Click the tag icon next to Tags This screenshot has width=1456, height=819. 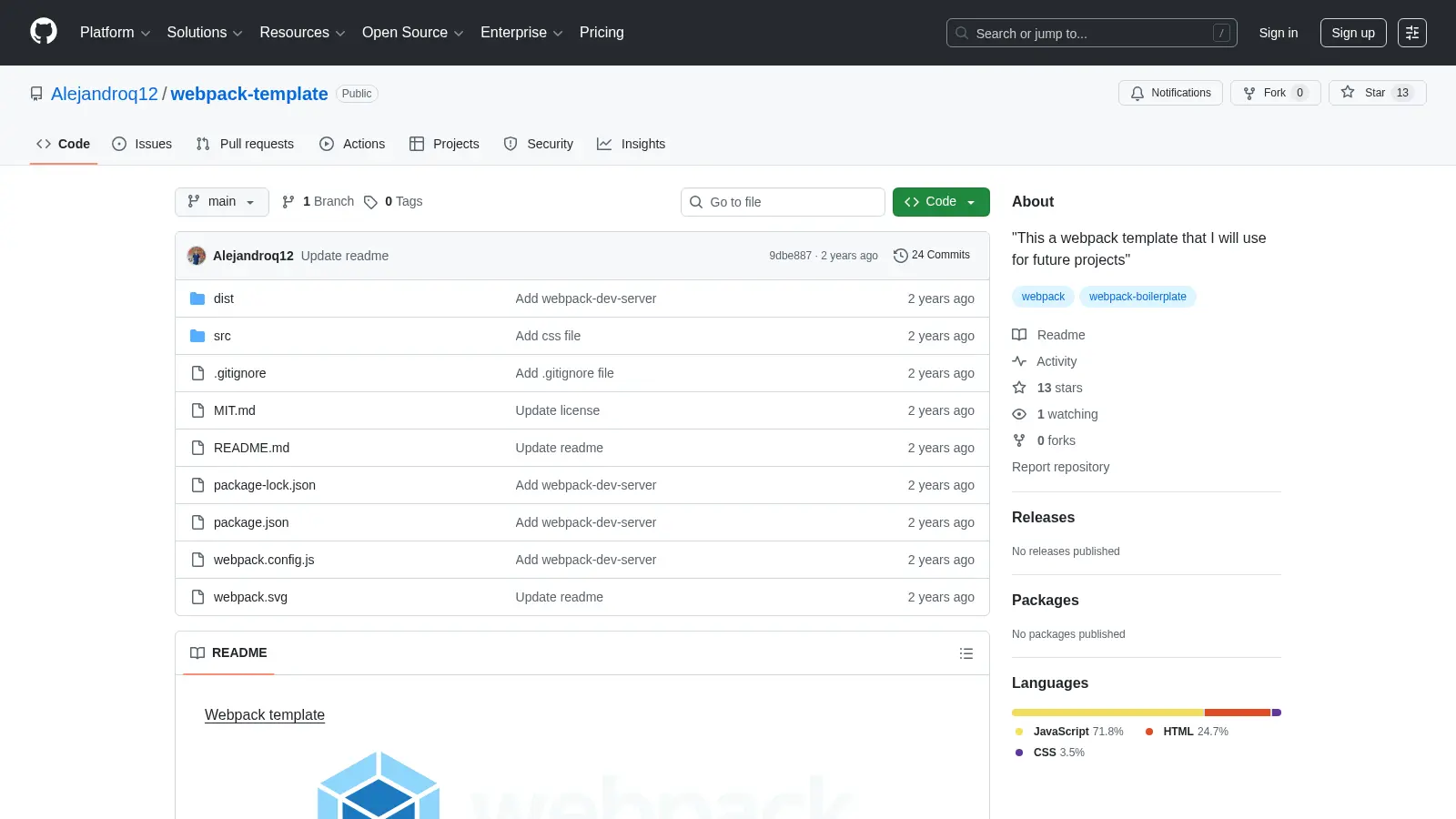click(370, 202)
